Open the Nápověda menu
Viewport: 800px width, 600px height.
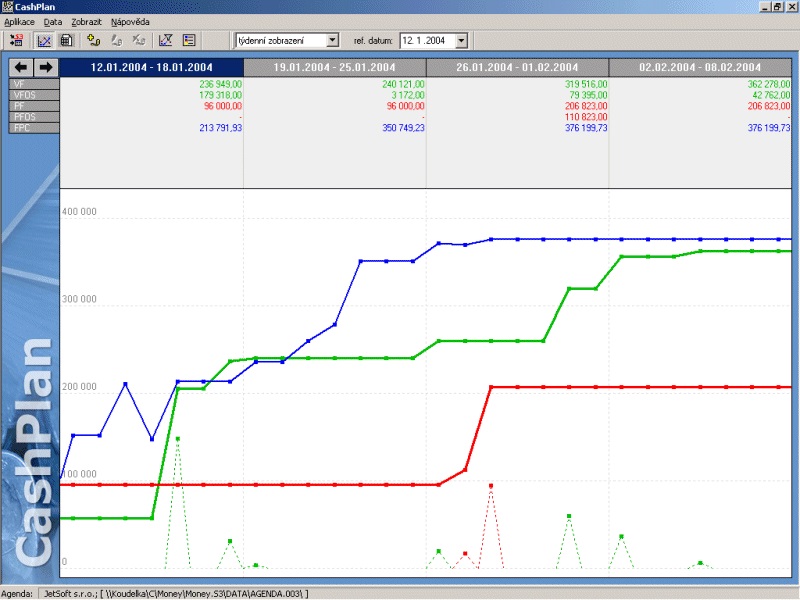pyautogui.click(x=130, y=22)
